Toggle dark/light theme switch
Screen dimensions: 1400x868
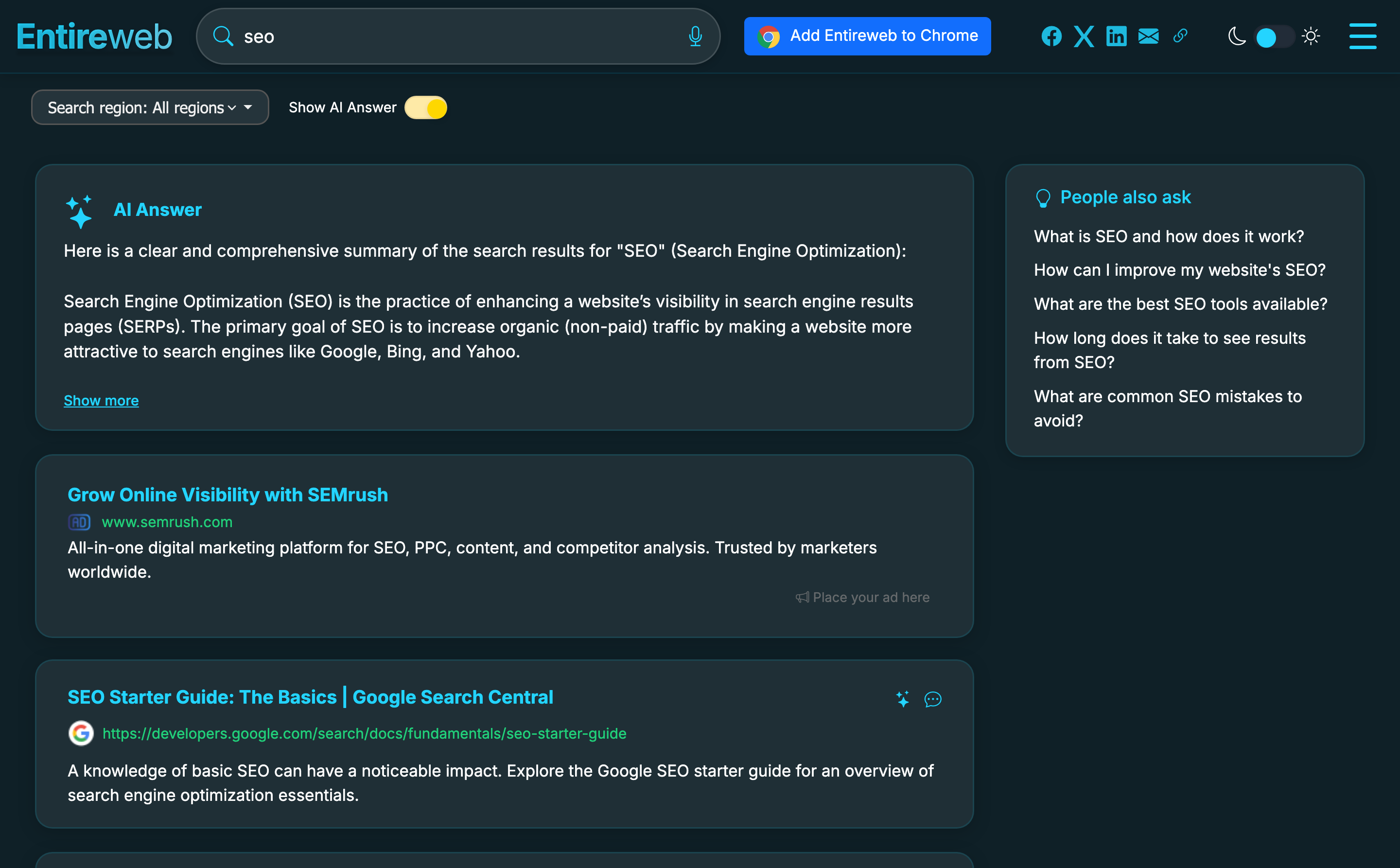click(1274, 37)
